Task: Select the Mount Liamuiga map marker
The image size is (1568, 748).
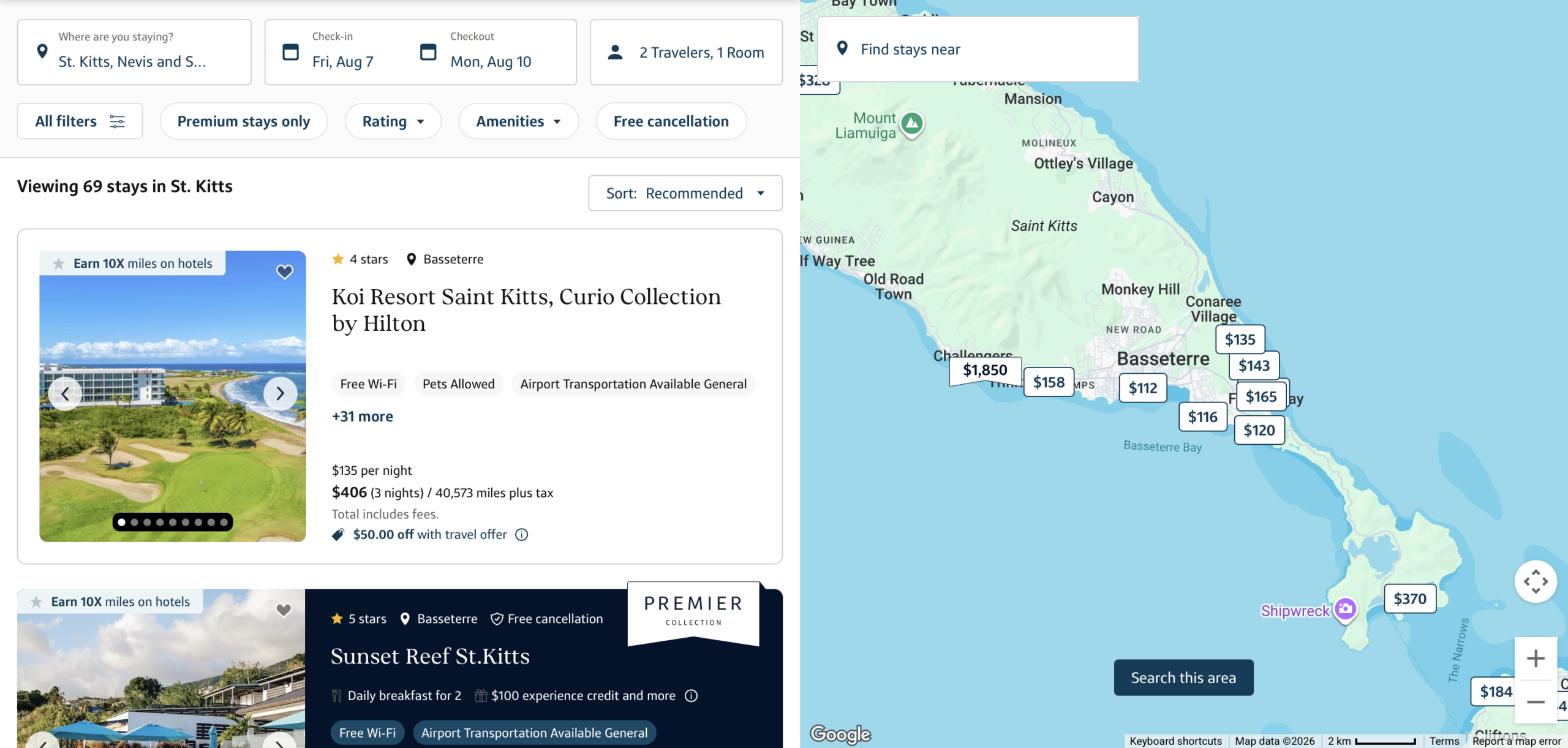Action: (x=912, y=124)
